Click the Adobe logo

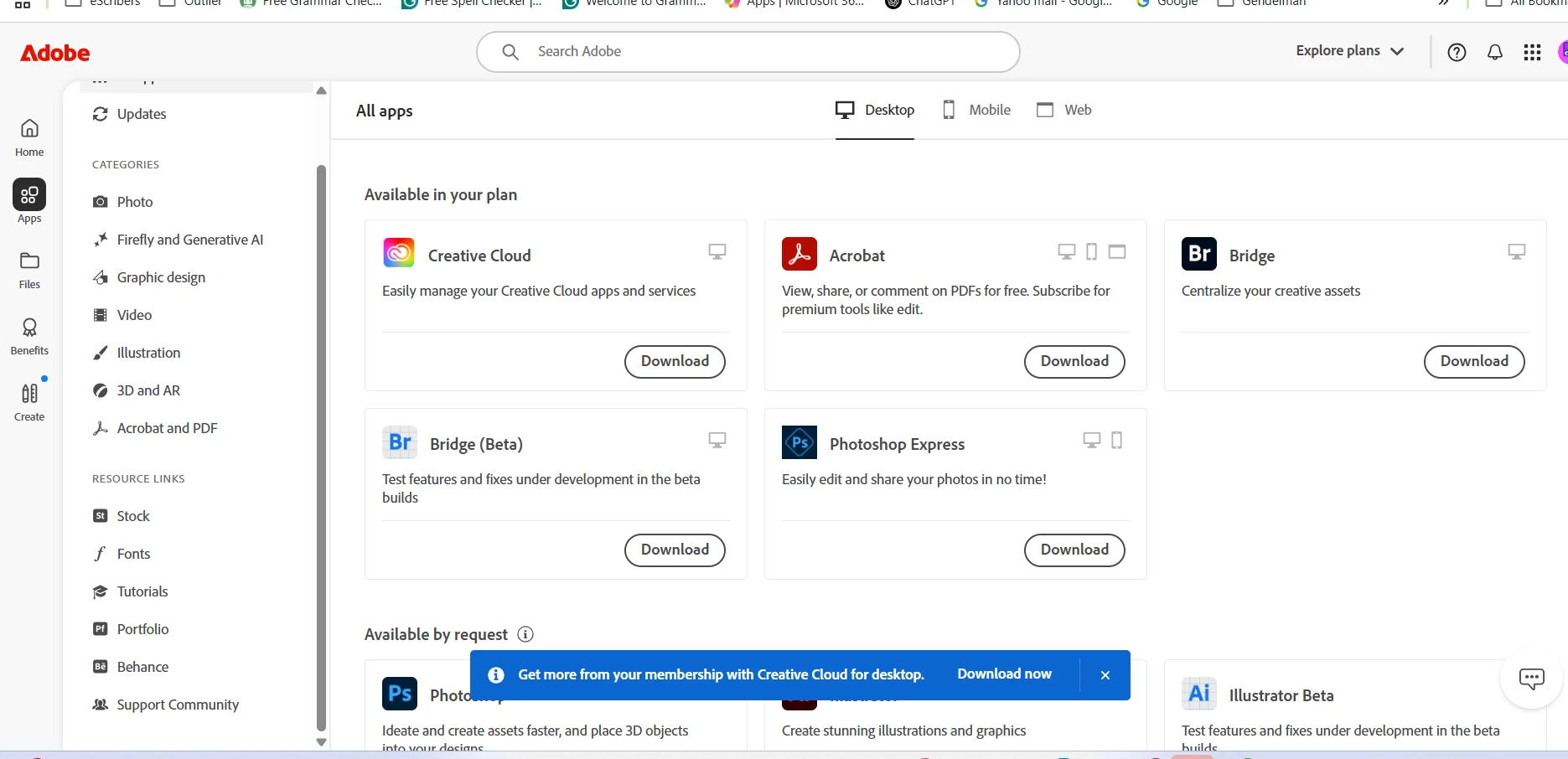[x=55, y=53]
